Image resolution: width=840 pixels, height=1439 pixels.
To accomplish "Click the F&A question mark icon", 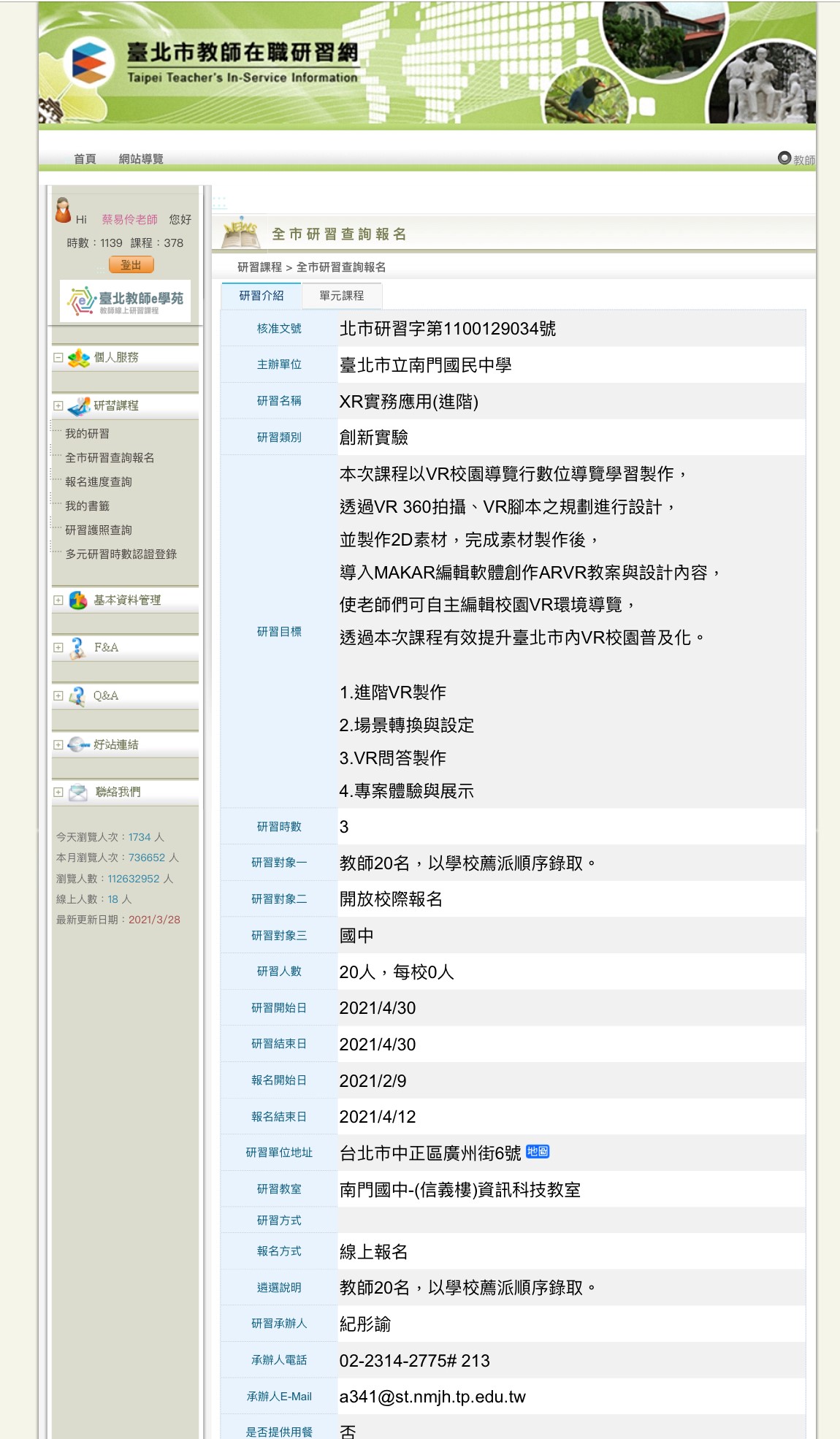I will click(77, 648).
